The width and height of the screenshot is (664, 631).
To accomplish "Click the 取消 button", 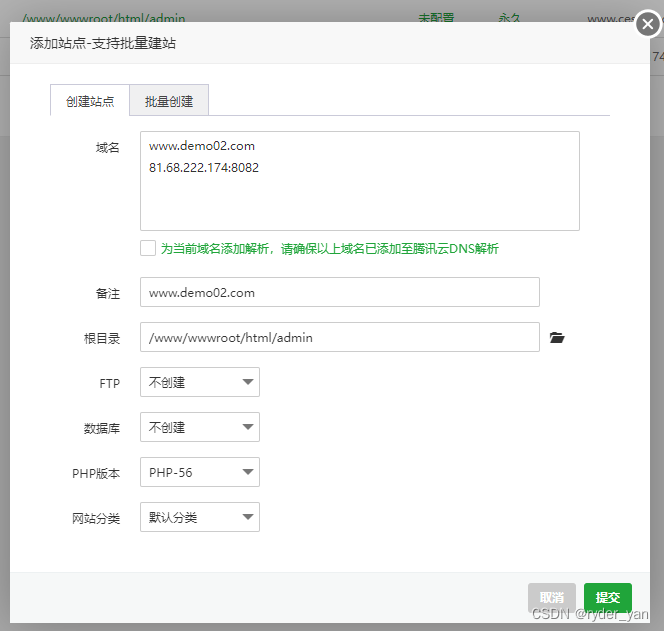I will [551, 598].
